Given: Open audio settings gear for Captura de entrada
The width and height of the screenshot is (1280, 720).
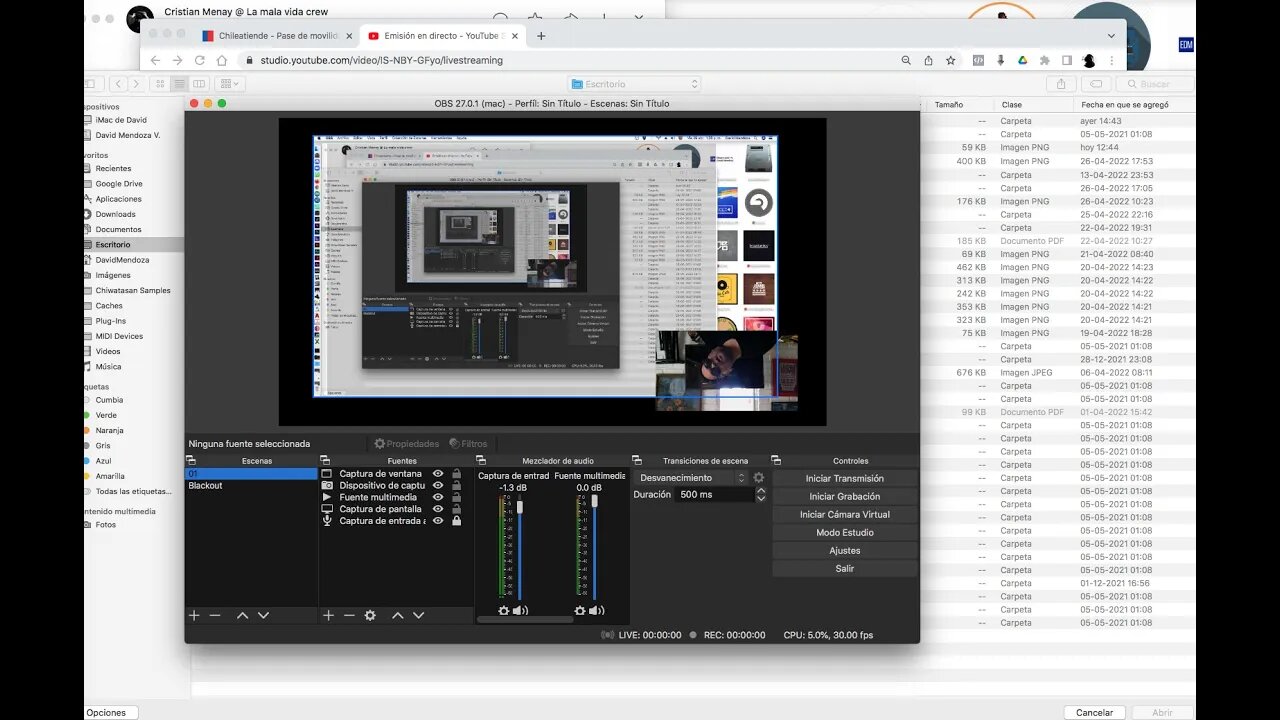Looking at the screenshot, I should click(503, 610).
